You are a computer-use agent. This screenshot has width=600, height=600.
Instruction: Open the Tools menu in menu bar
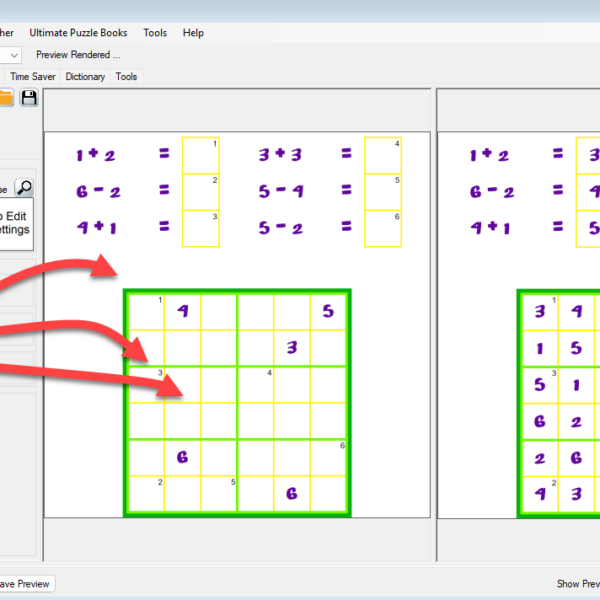155,33
